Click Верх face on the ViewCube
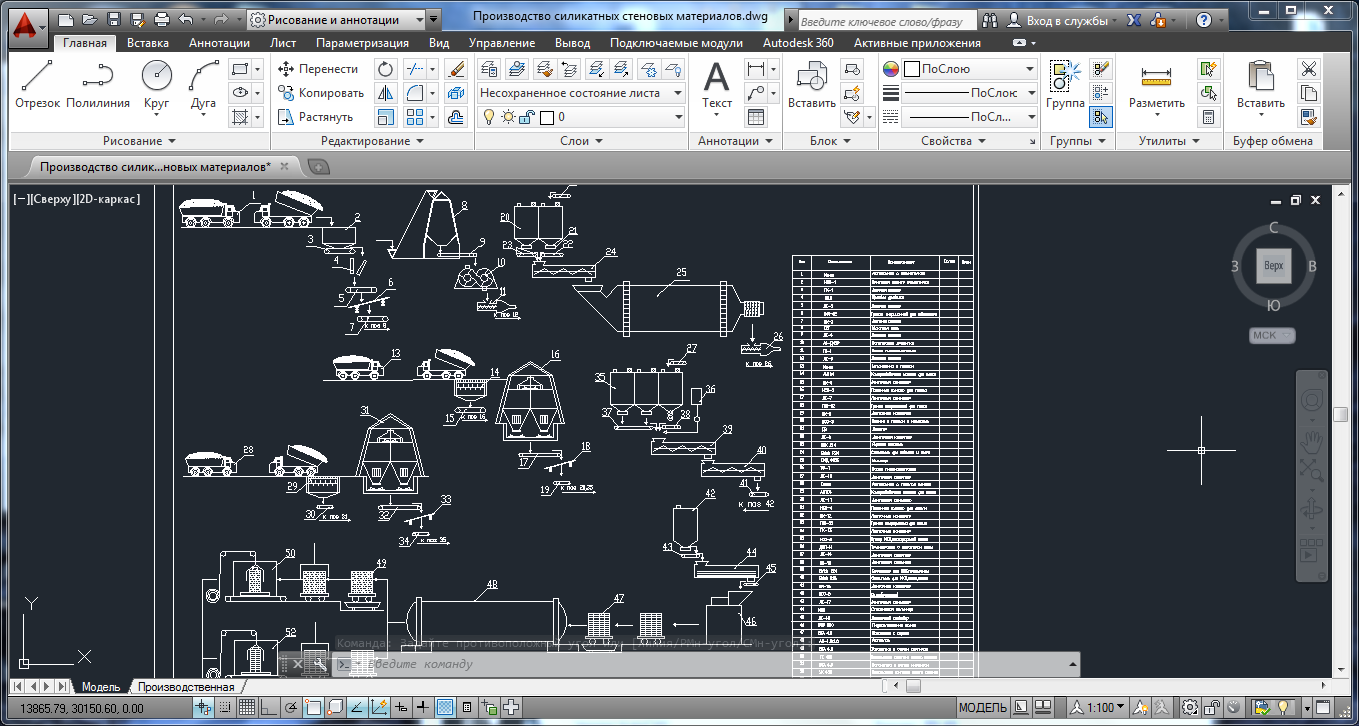 click(x=1273, y=267)
